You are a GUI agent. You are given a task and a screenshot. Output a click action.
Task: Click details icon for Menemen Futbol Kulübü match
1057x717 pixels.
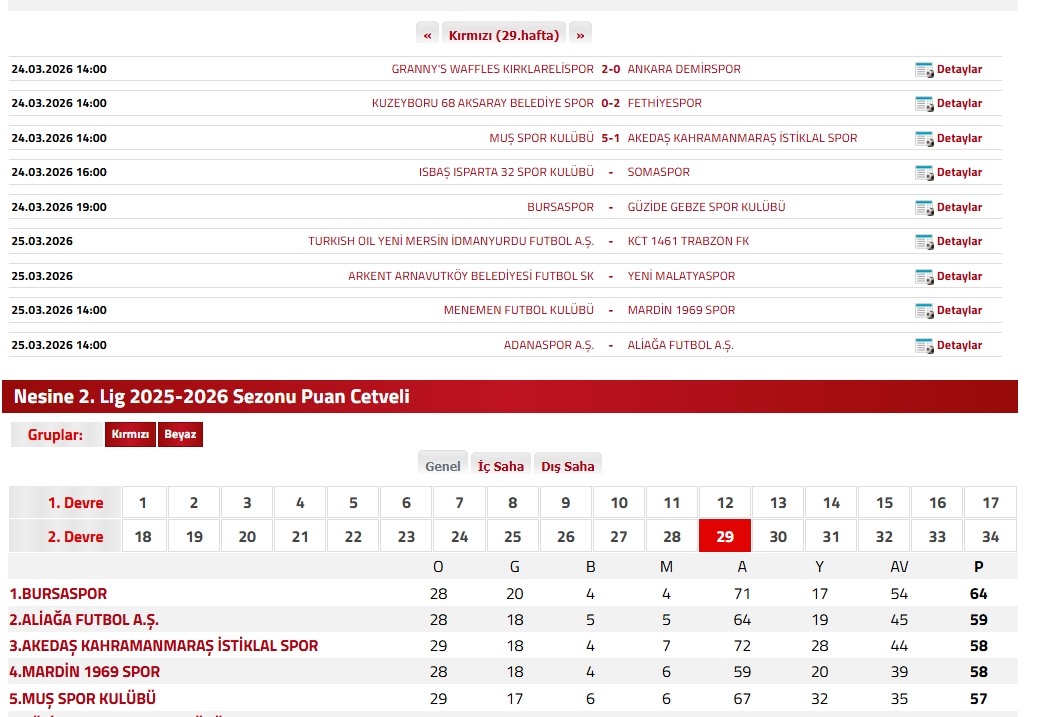tap(924, 311)
